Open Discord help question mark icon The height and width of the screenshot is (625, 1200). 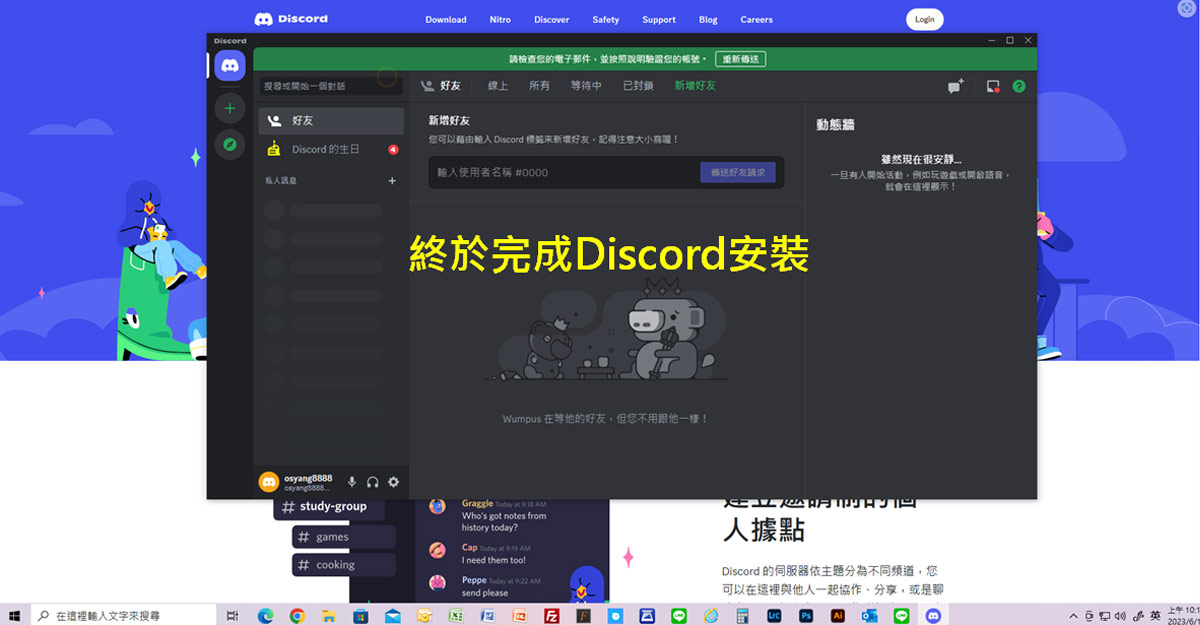(x=1019, y=86)
